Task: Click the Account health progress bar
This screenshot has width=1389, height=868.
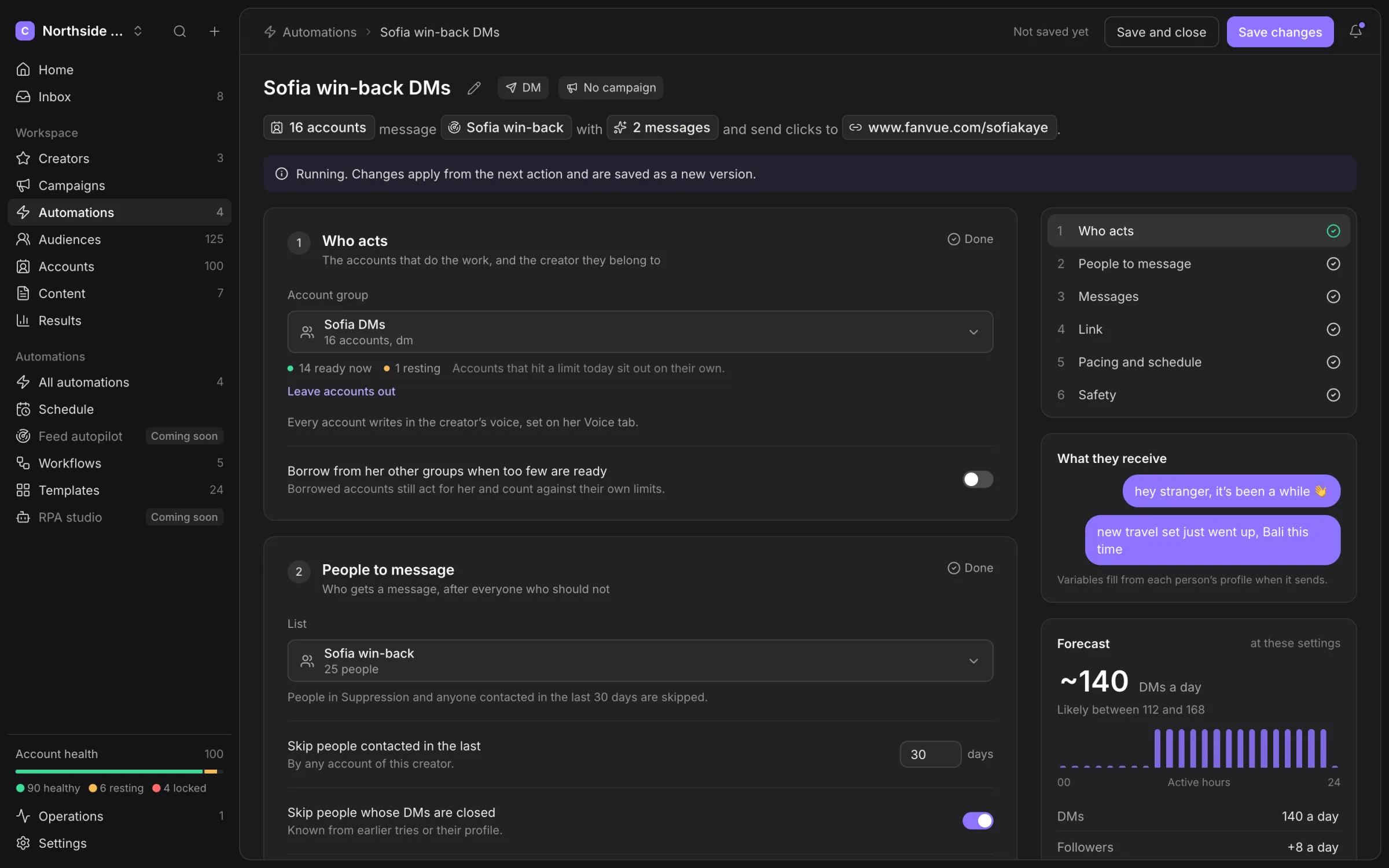Action: point(119,771)
